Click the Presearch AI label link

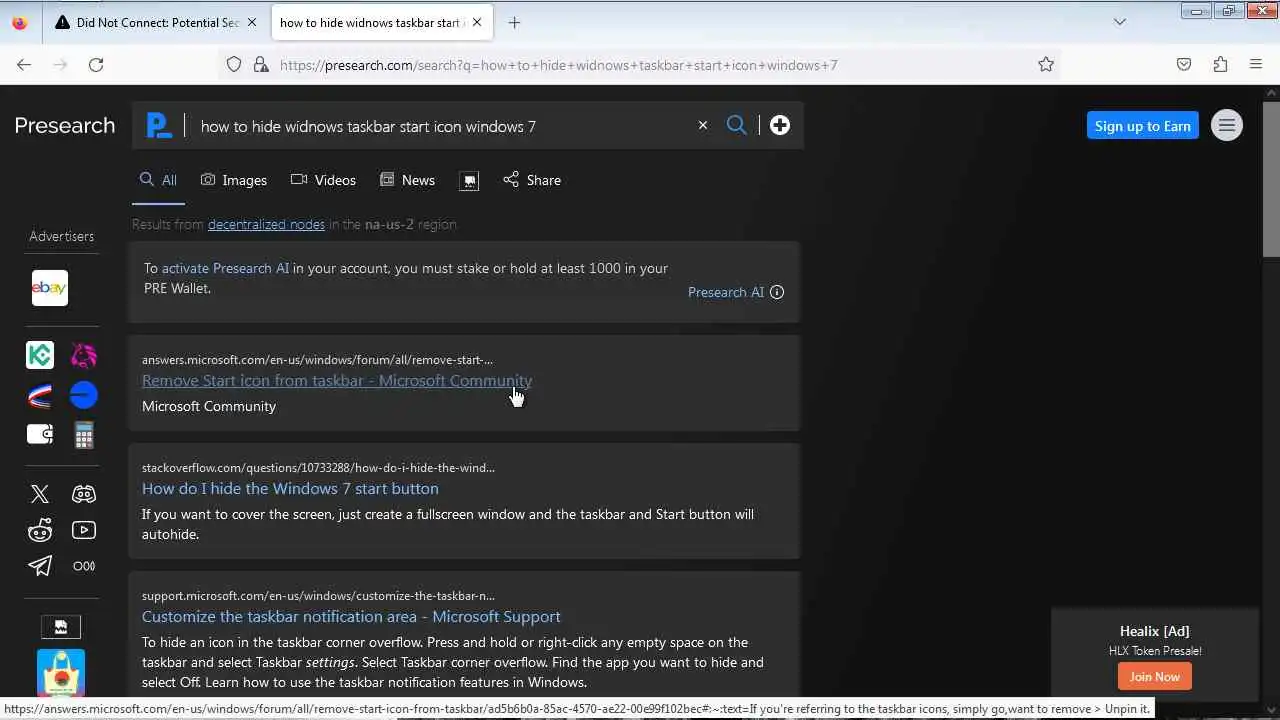tap(726, 292)
